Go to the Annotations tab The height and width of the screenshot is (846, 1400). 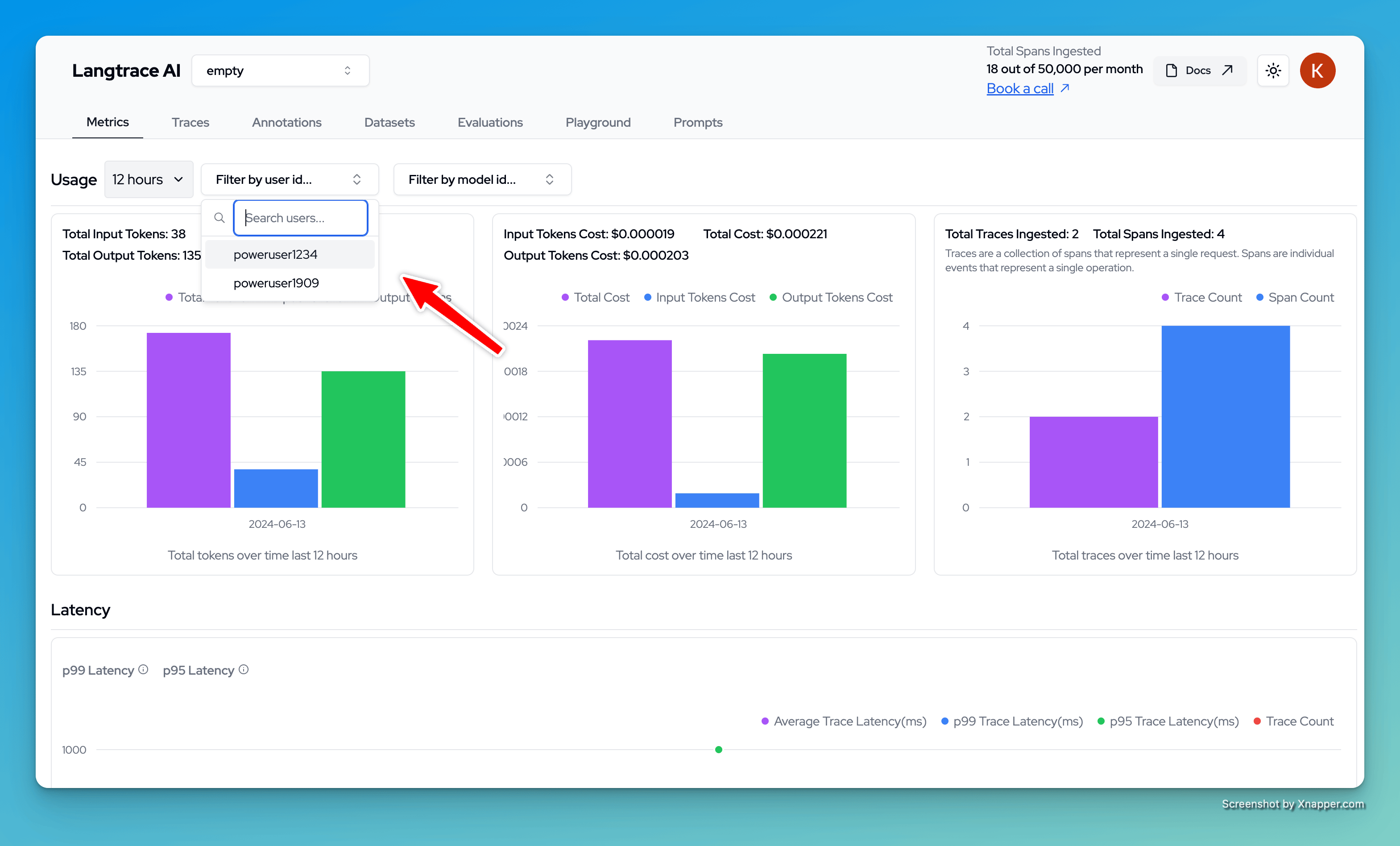[286, 122]
